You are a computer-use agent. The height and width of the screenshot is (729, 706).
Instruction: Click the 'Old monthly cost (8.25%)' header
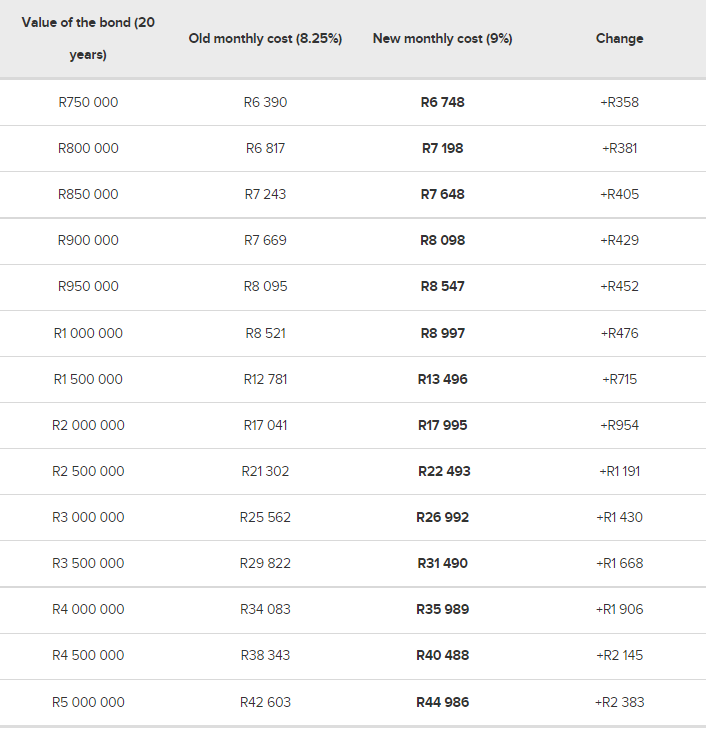pos(265,38)
